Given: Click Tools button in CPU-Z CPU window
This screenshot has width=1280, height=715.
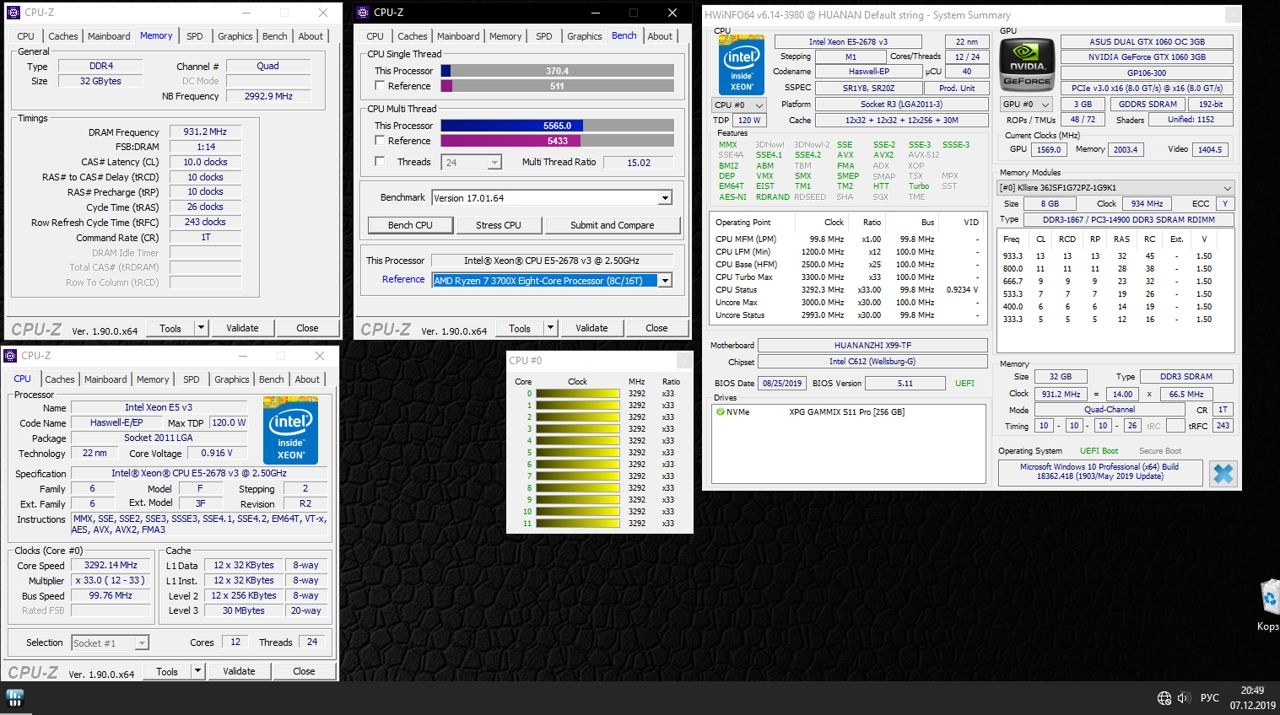Looking at the screenshot, I should click(x=167, y=672).
